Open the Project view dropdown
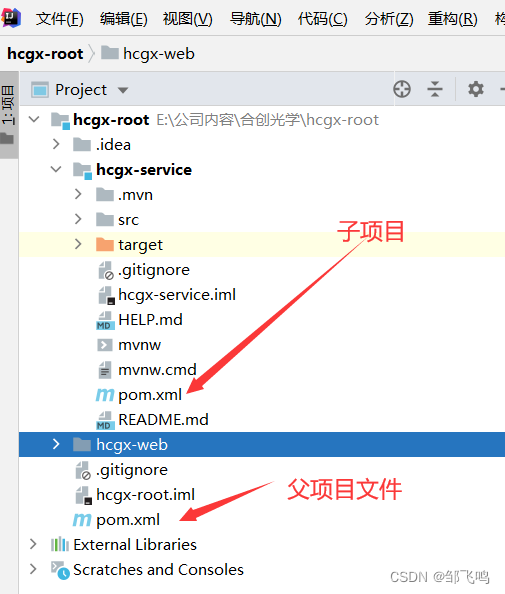 (123, 90)
